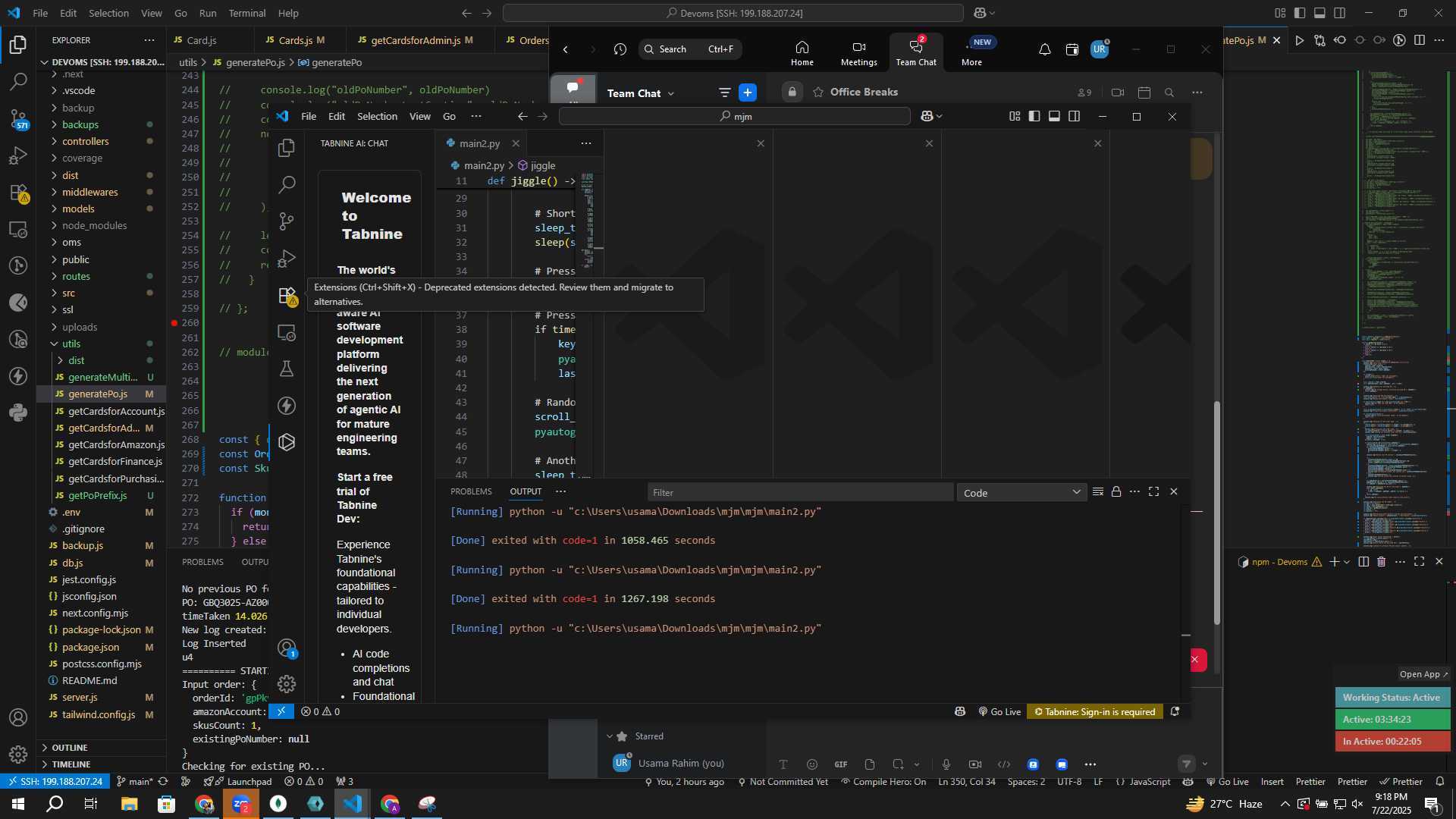Lock scroll in mjm Output panel
Screen dimensions: 1456x819
(1116, 492)
